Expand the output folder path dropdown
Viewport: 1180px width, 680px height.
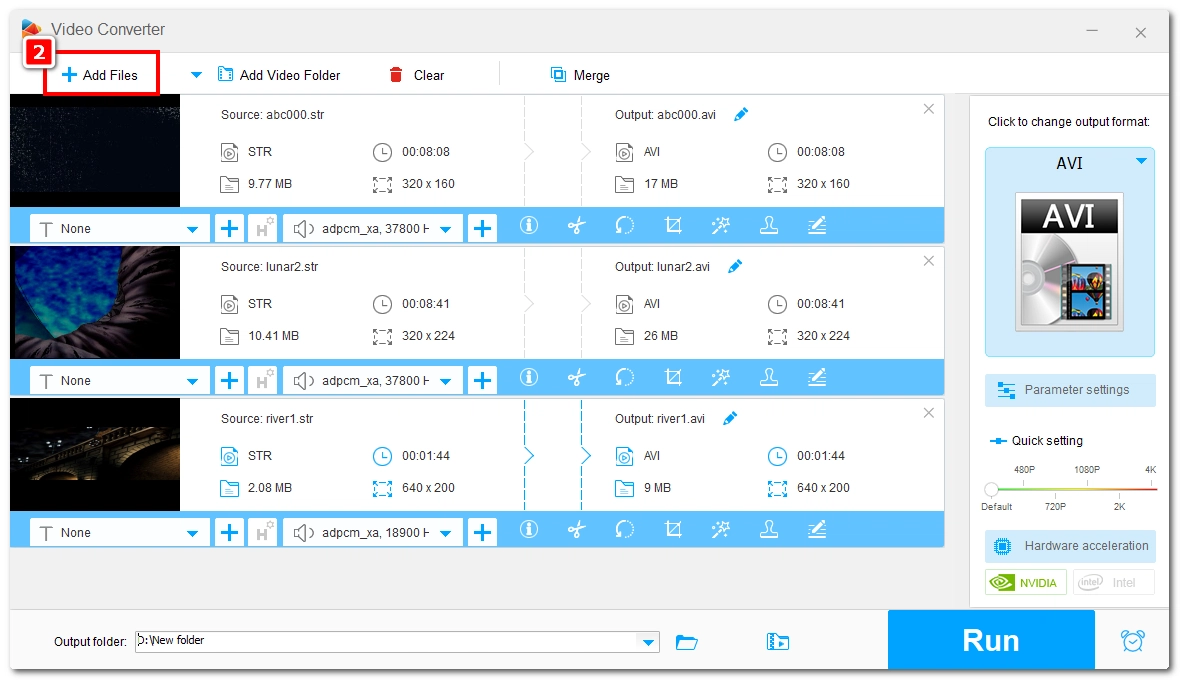(649, 642)
